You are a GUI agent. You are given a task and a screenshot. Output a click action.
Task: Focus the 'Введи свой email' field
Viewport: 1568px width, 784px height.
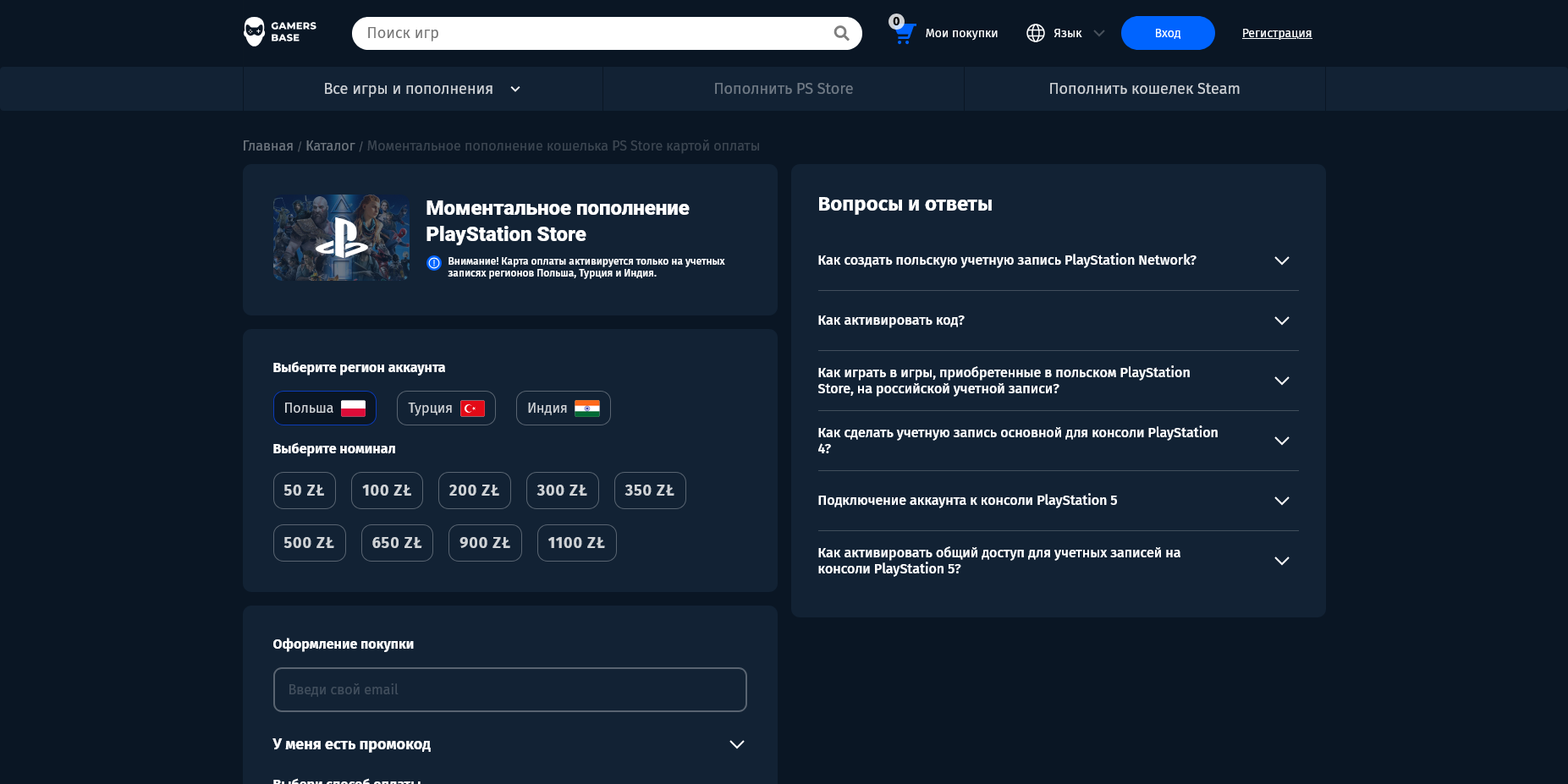tap(510, 689)
